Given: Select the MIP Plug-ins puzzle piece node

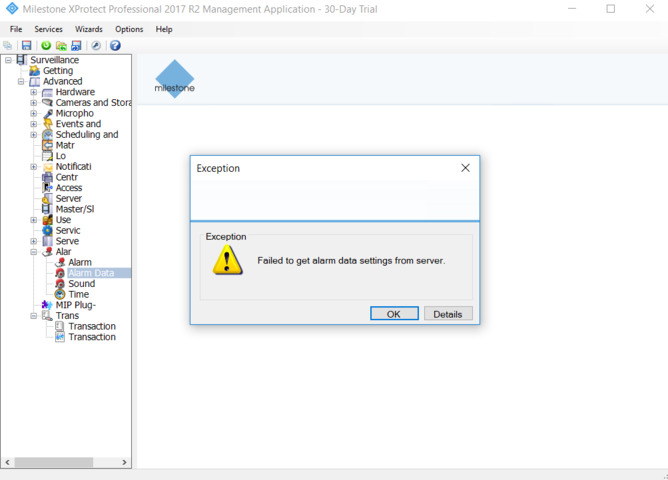Looking at the screenshot, I should (75, 305).
